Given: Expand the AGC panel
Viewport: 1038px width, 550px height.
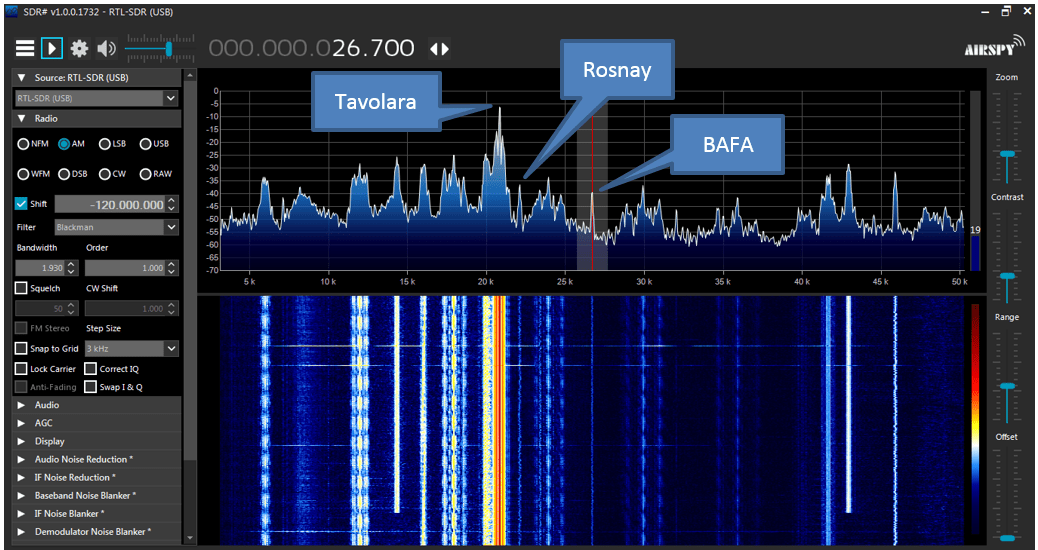Looking at the screenshot, I should point(97,423).
